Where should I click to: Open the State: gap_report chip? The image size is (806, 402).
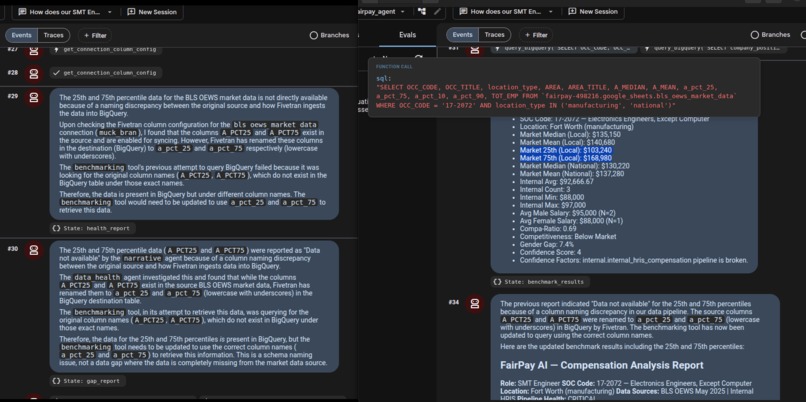[87, 381]
